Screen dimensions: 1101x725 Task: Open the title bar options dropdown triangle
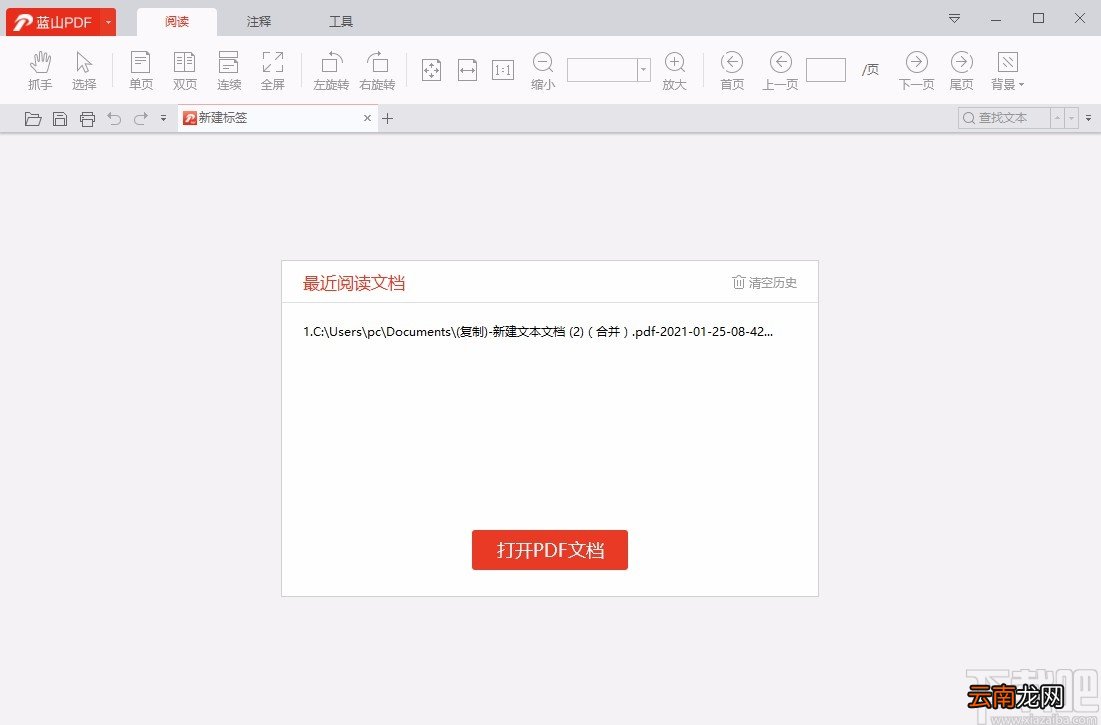tap(954, 19)
